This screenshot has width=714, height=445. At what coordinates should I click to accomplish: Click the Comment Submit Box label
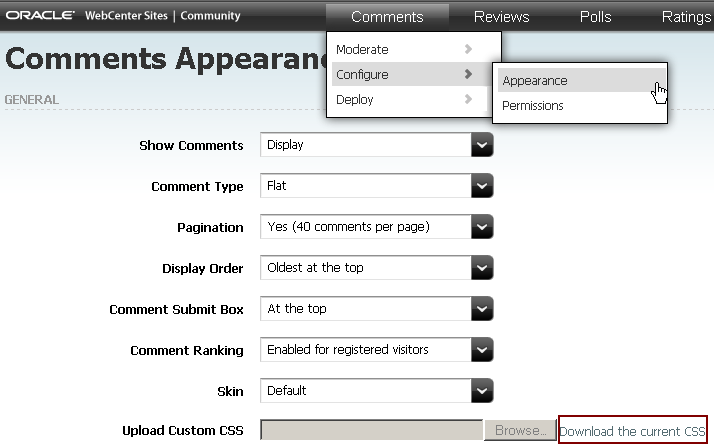(176, 309)
